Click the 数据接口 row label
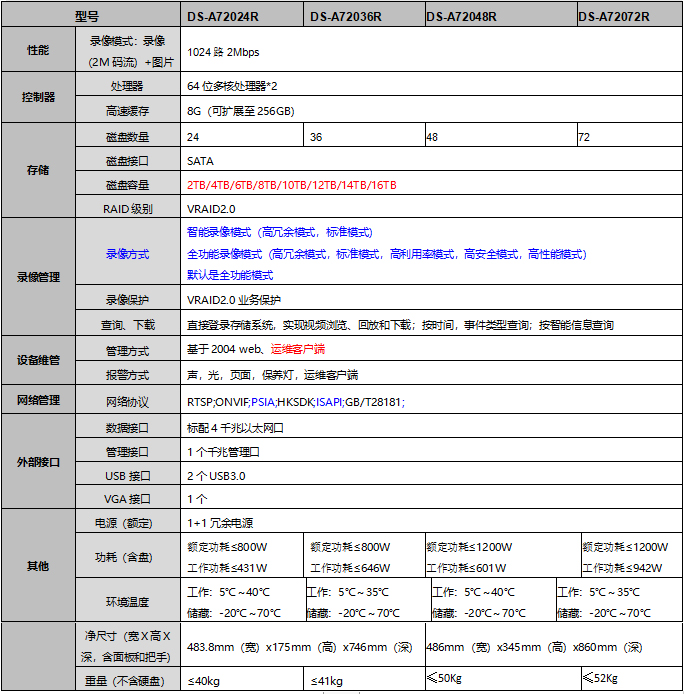This screenshot has width=684, height=694. coord(128,428)
